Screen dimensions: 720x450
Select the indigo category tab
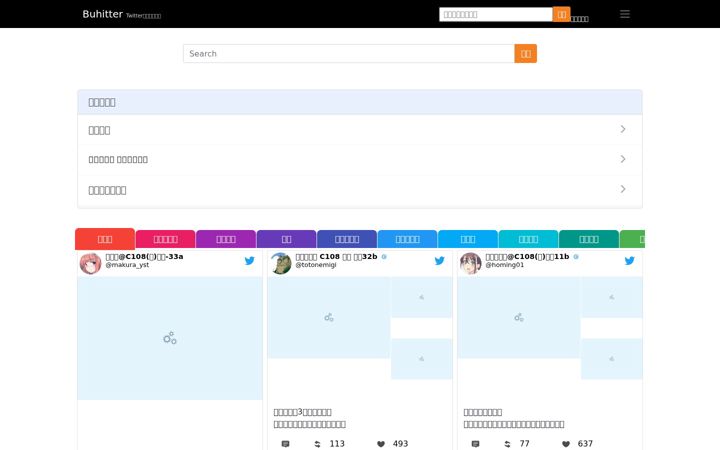click(x=347, y=239)
